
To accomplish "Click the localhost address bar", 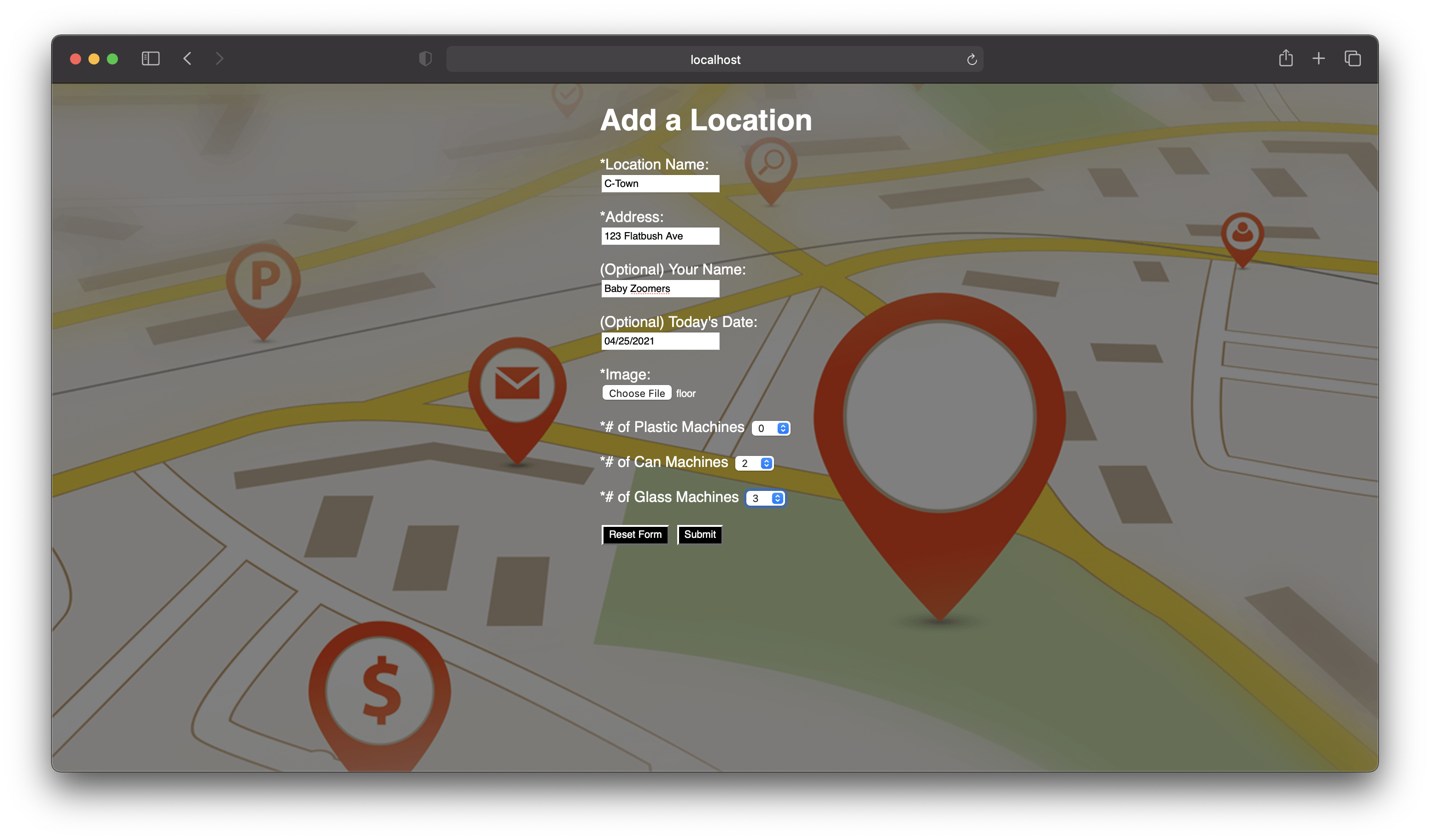I will [715, 59].
